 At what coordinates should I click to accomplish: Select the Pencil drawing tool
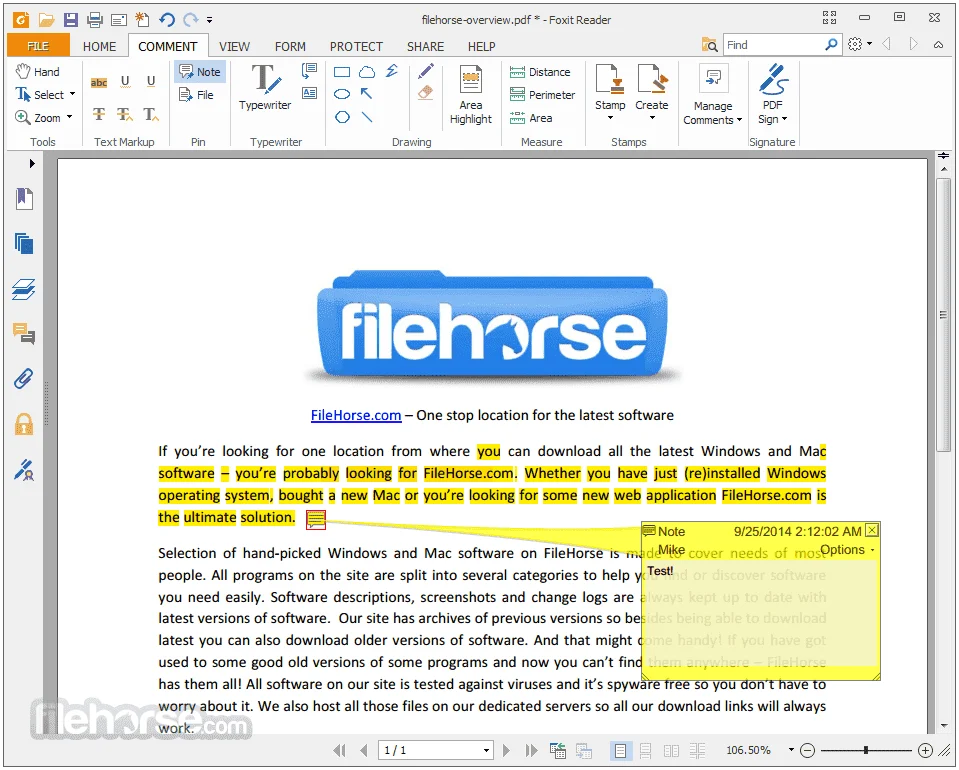[x=426, y=72]
